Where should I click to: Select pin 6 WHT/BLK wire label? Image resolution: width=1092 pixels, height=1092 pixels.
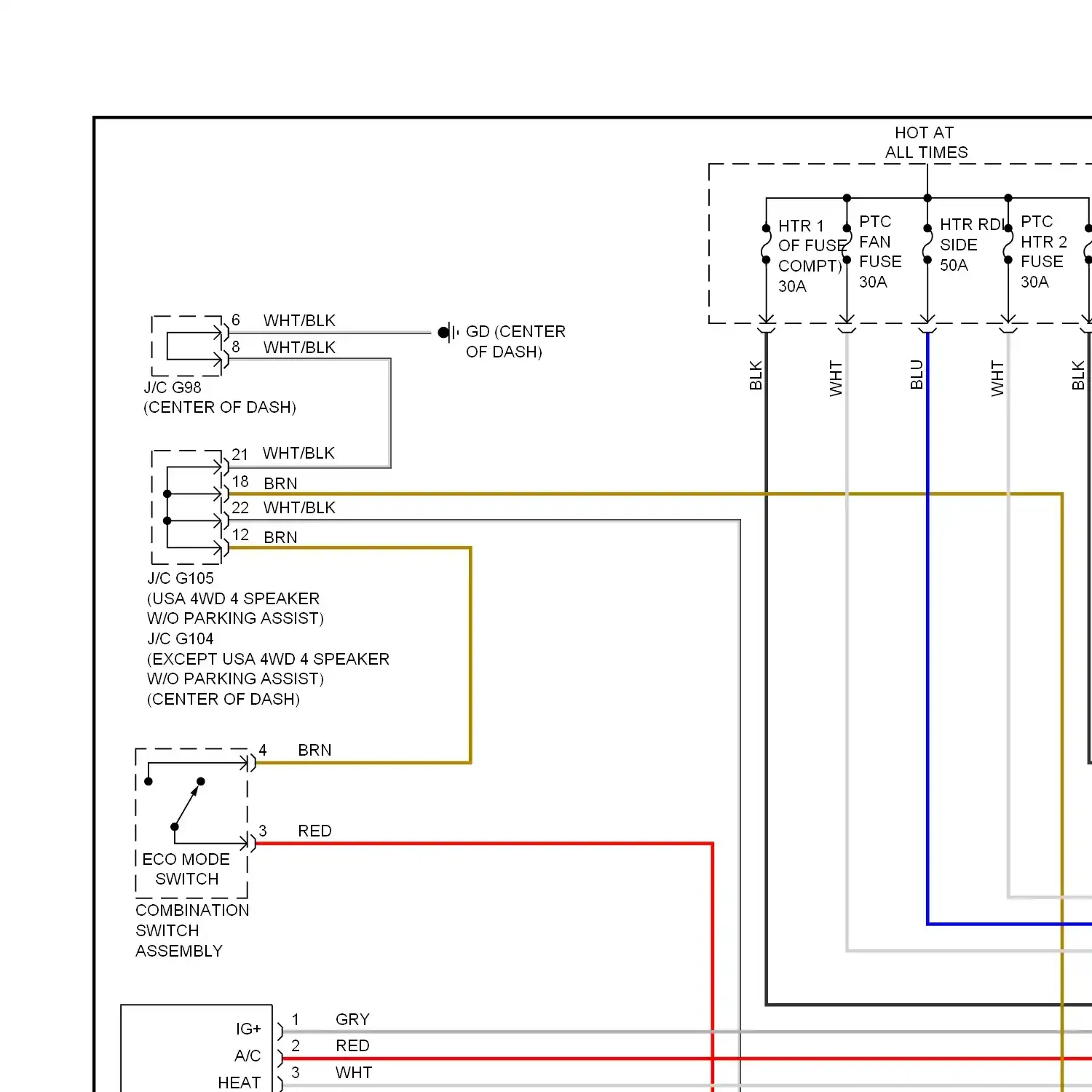pos(299,320)
